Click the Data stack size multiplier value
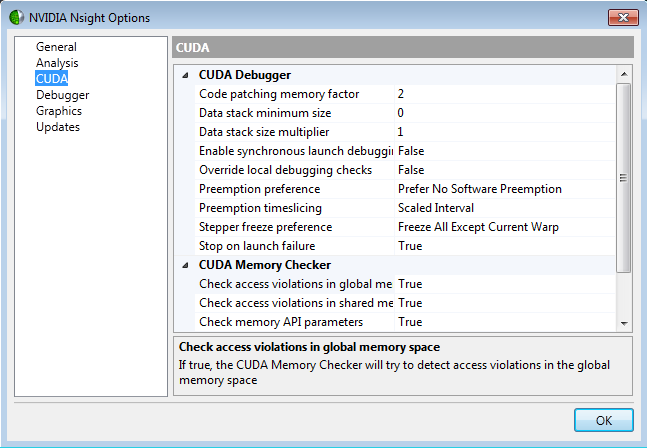The image size is (647, 448). pyautogui.click(x=505, y=132)
